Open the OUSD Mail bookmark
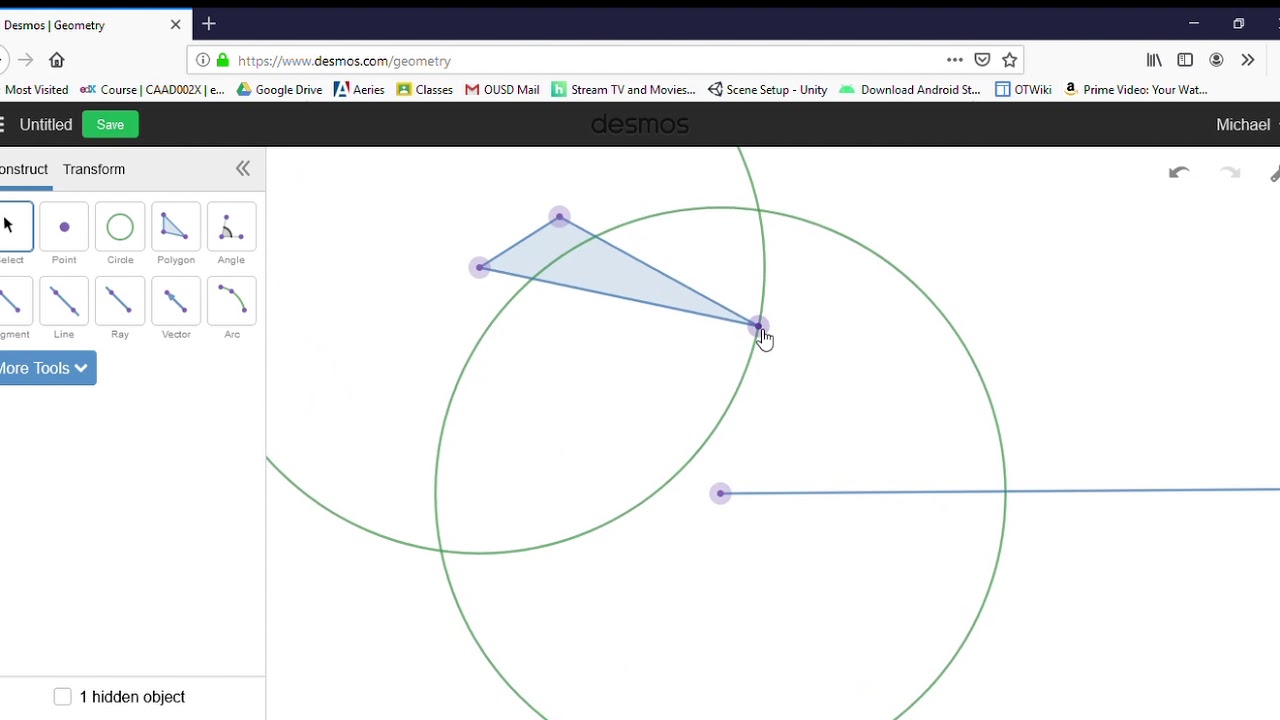The height and width of the screenshot is (720, 1280). 502,89
